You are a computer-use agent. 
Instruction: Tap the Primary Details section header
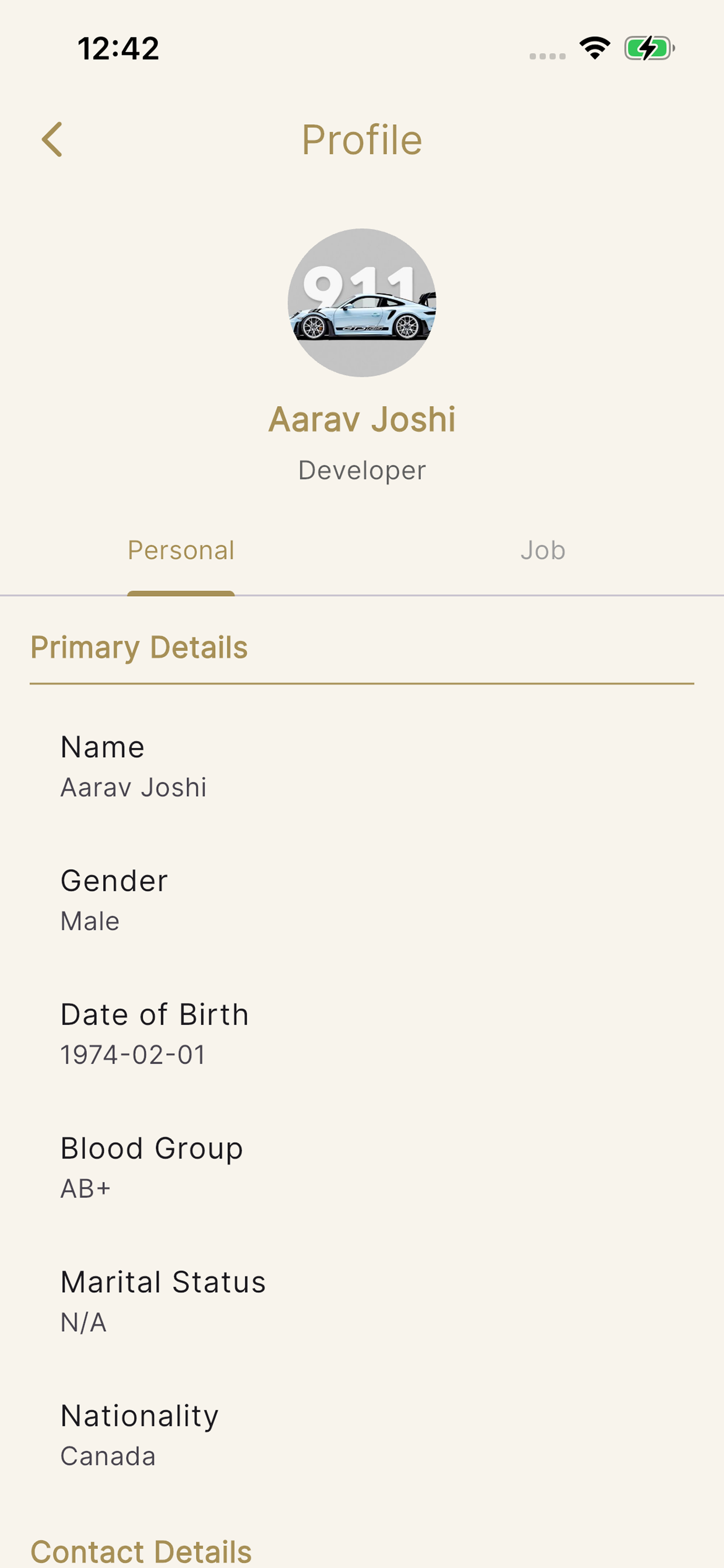139,647
